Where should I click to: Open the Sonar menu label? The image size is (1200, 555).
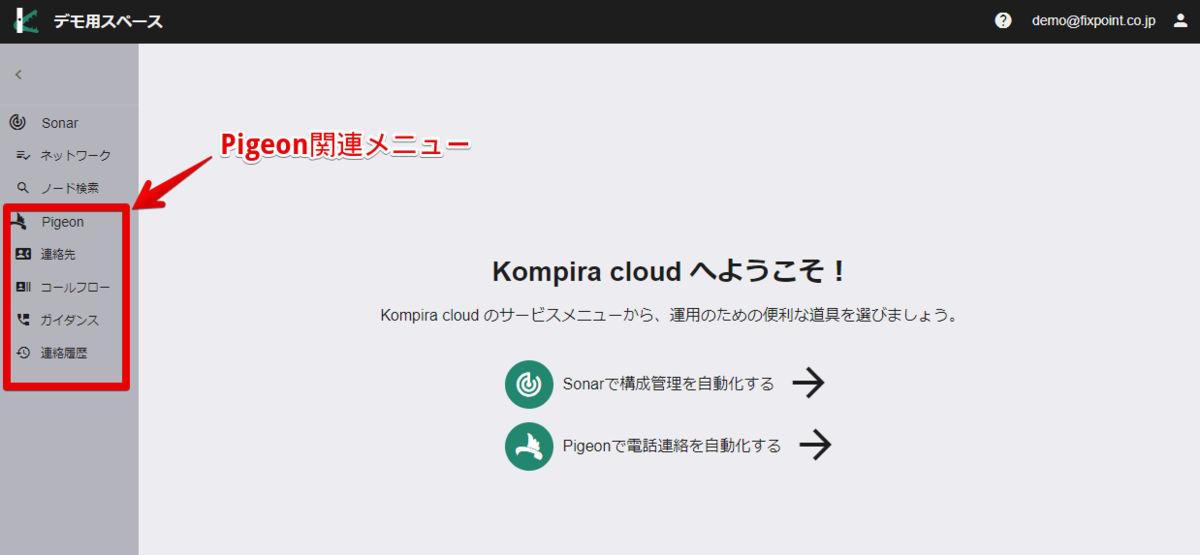pyautogui.click(x=60, y=123)
